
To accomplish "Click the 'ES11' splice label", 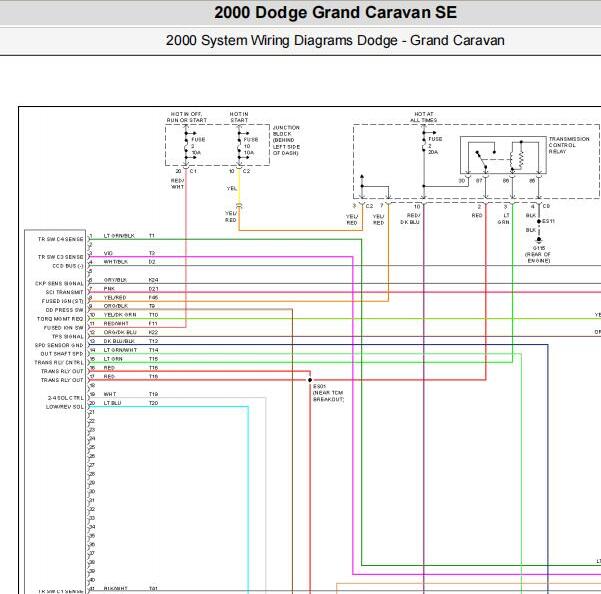I will point(549,222).
